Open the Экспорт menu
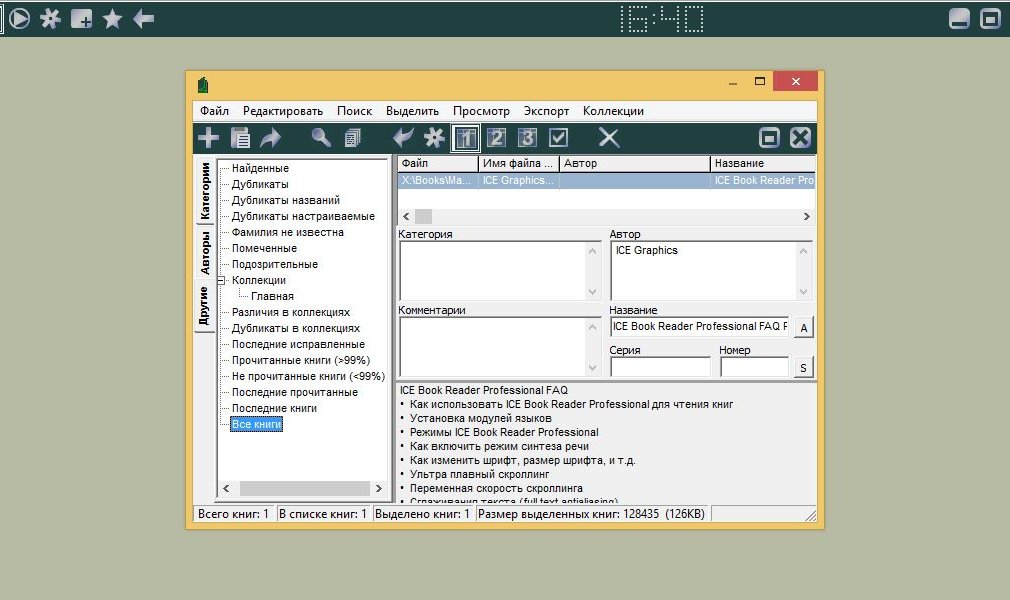The width and height of the screenshot is (1010, 600). tap(546, 111)
